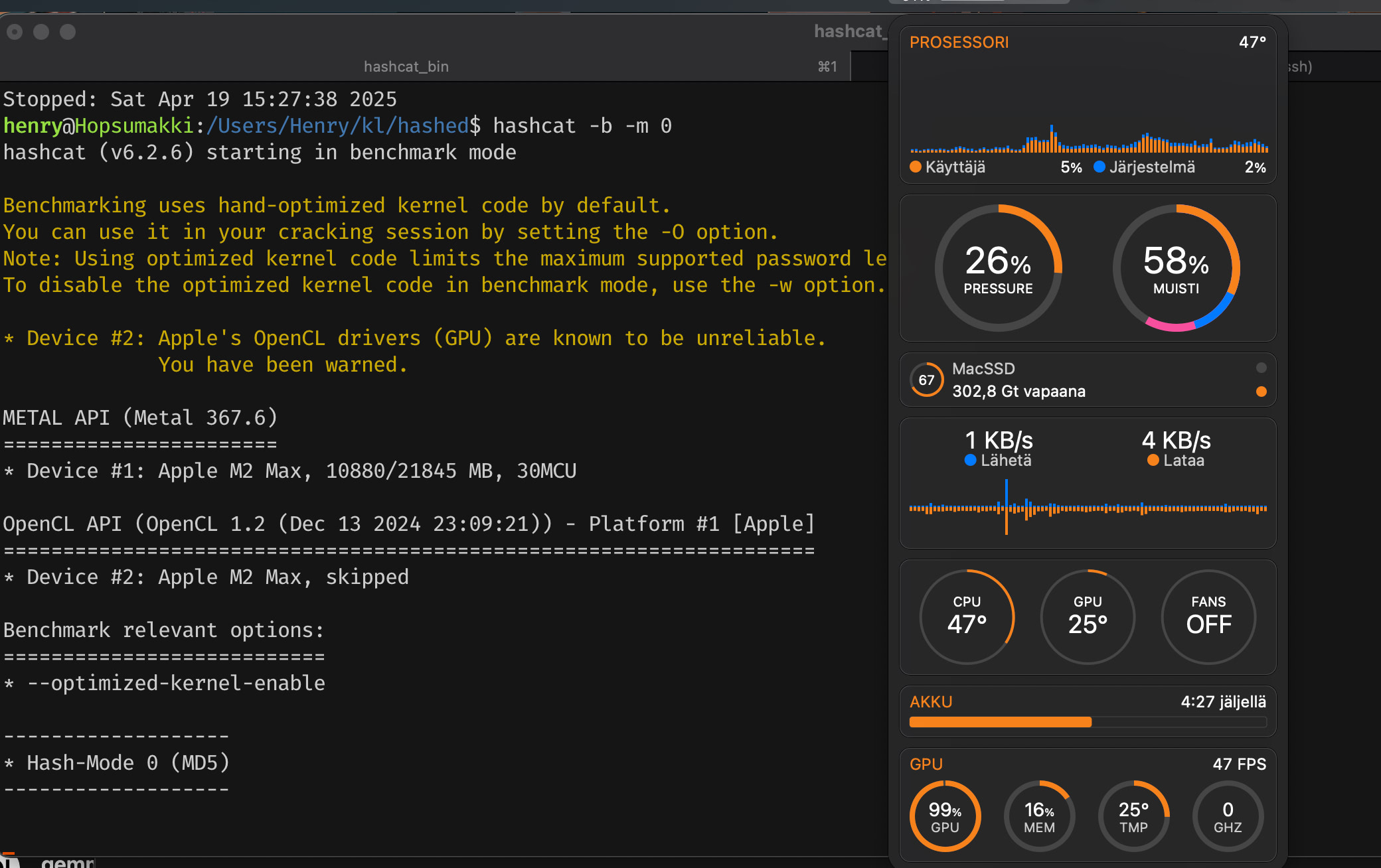Image resolution: width=1381 pixels, height=868 pixels.
Task: Click the 25° TMP gauge
Action: point(1134,816)
